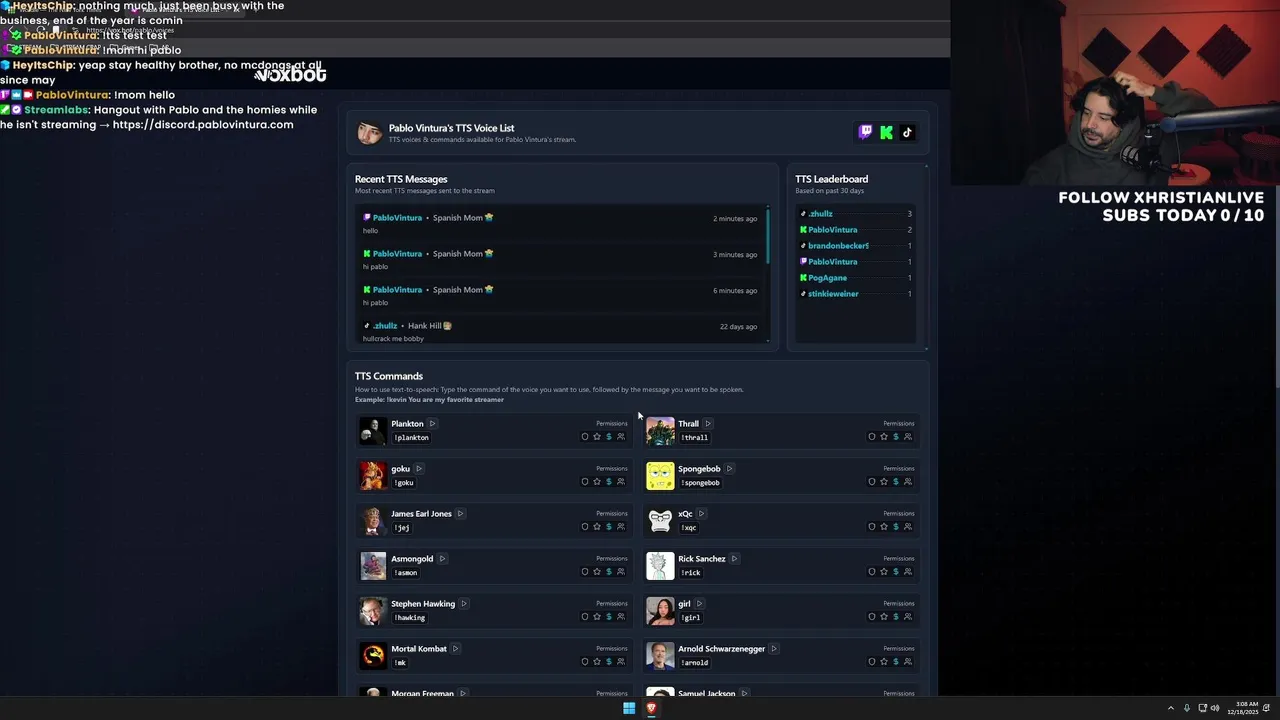Click the star permission icon for Plankton

(x=597, y=437)
